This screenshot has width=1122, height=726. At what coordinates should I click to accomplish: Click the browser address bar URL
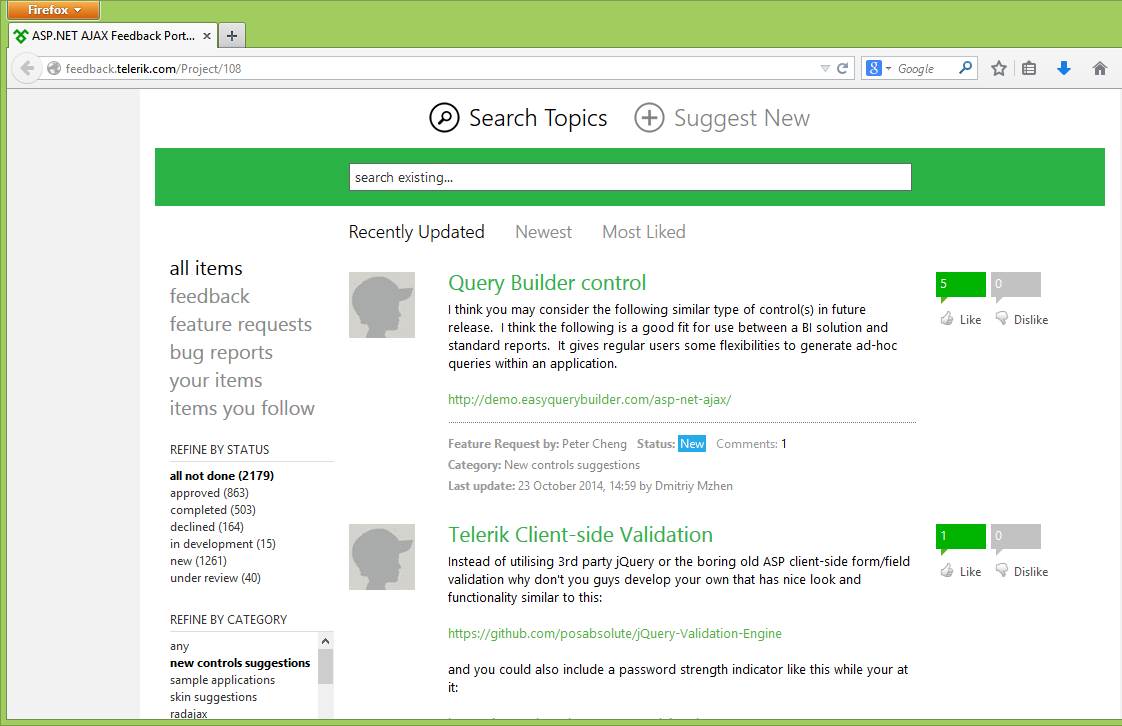(153, 69)
